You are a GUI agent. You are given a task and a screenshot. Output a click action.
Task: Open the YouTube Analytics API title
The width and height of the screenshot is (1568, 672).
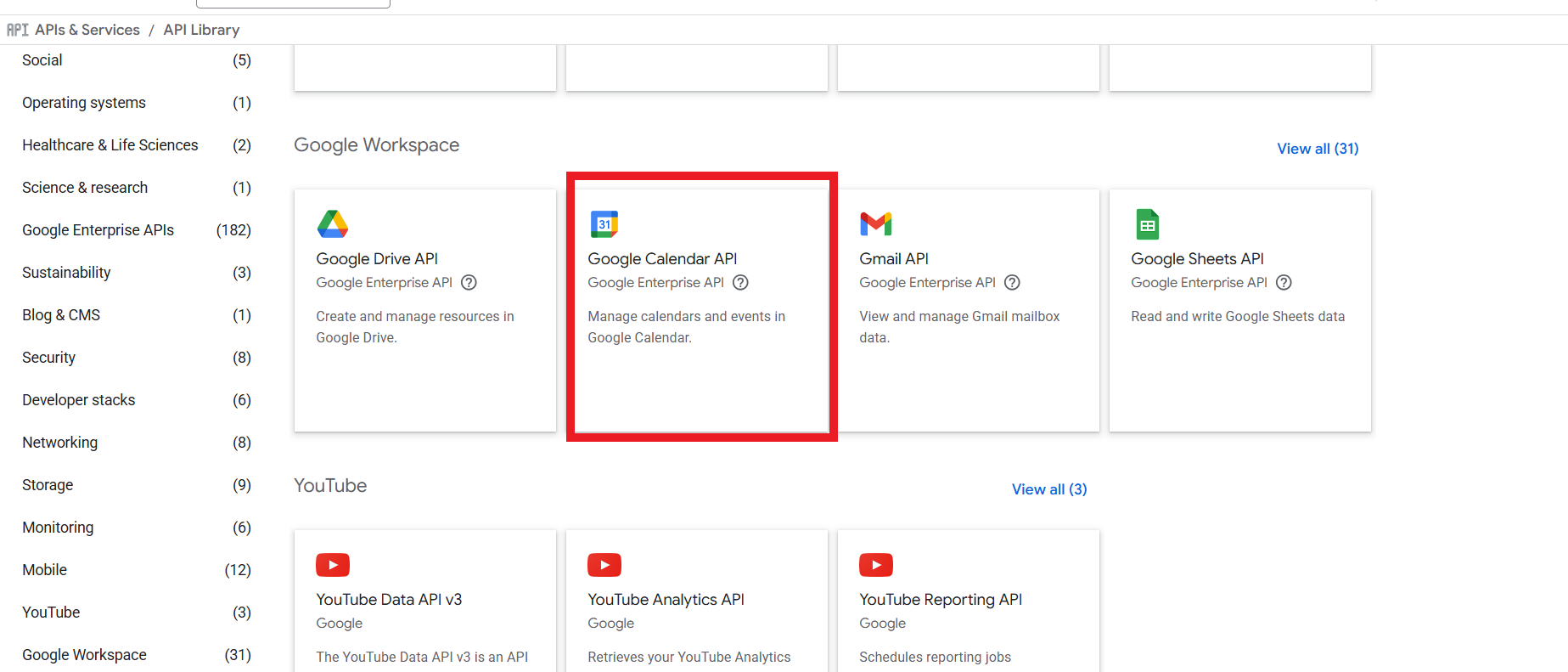pyautogui.click(x=666, y=600)
